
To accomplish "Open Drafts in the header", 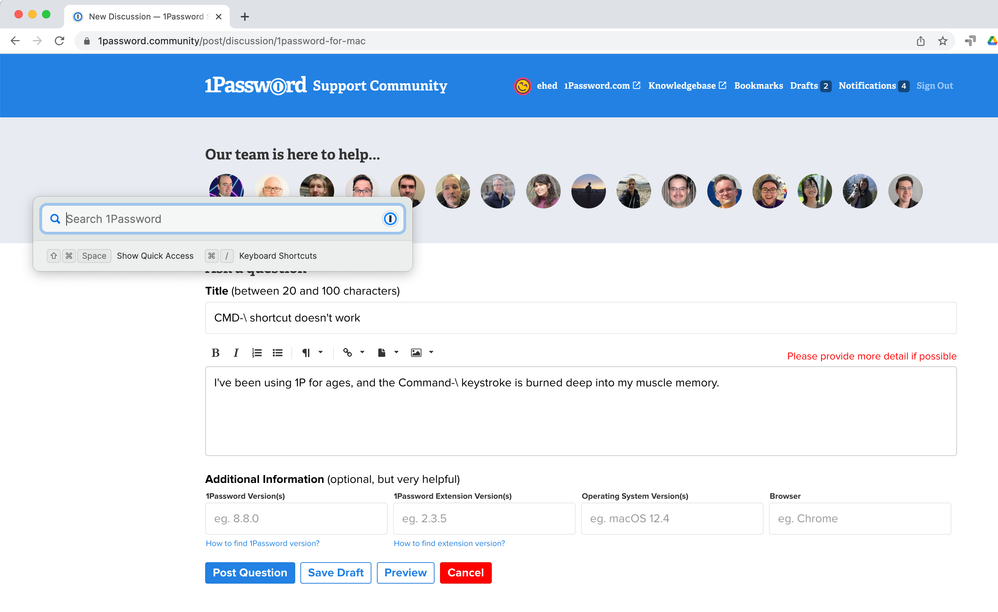I will (810, 86).
